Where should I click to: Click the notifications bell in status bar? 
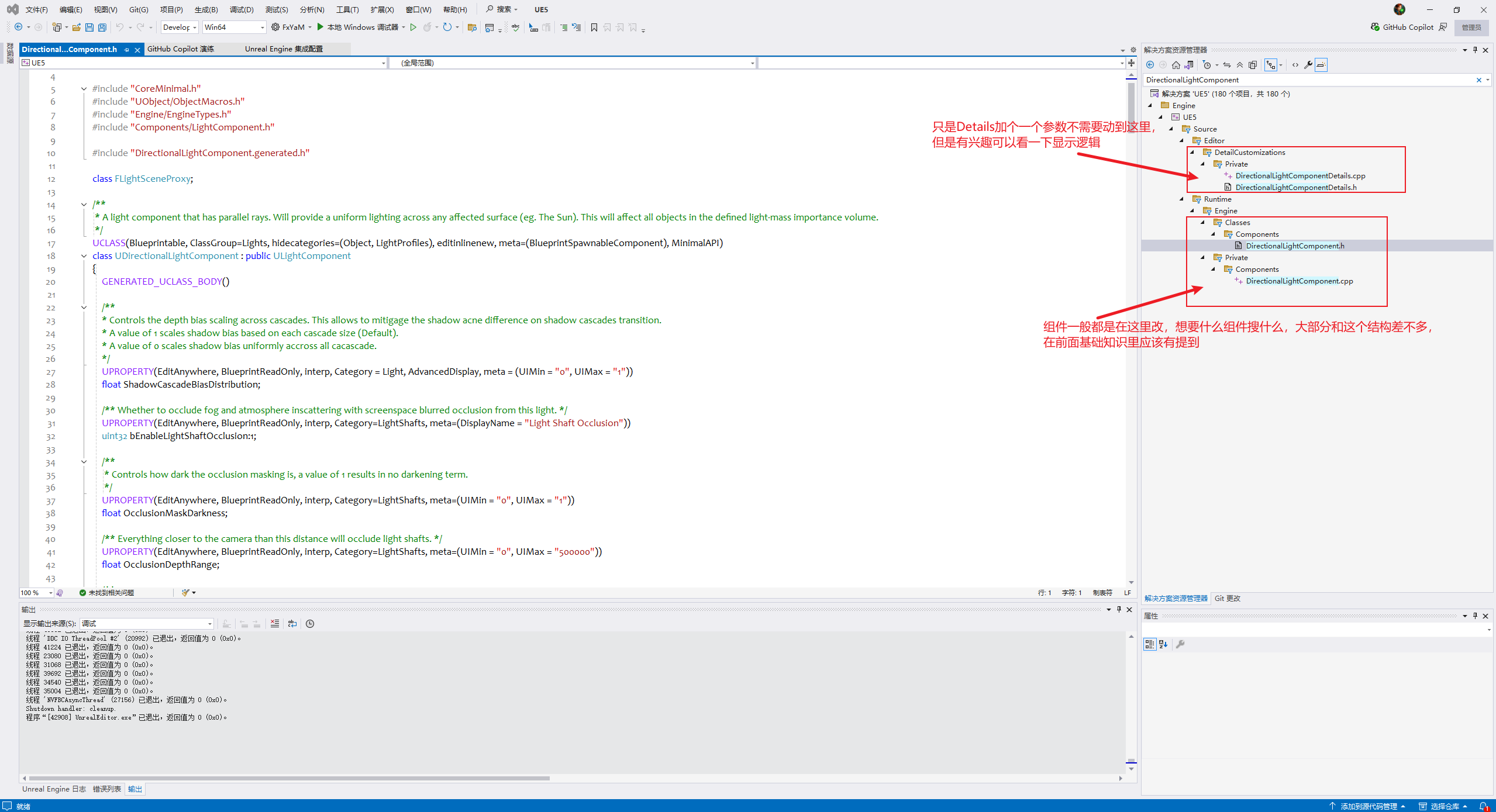click(x=1484, y=806)
